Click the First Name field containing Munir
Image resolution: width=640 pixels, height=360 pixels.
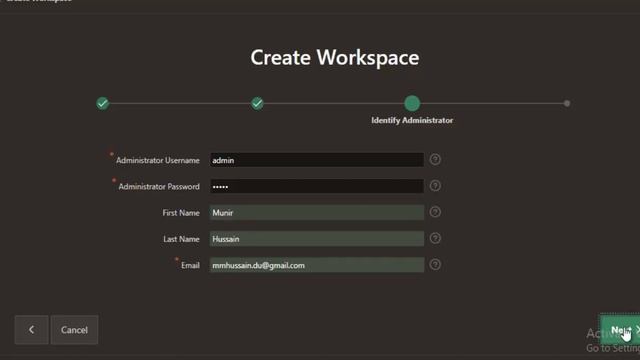316,212
